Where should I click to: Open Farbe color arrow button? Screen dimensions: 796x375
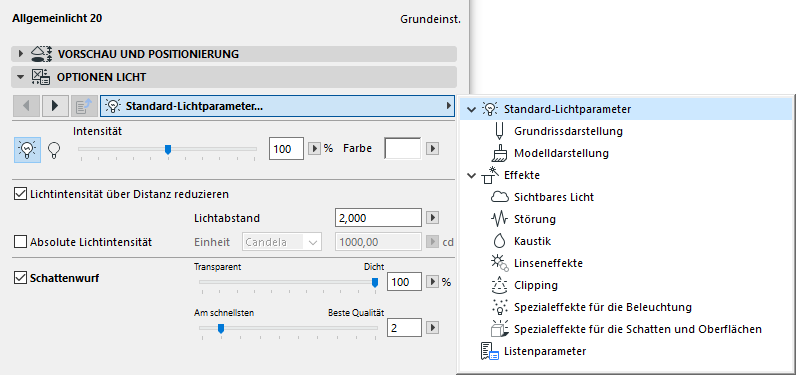click(433, 149)
